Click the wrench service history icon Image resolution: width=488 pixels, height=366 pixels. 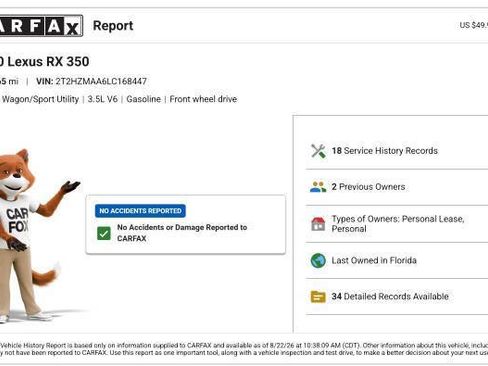[x=318, y=151]
